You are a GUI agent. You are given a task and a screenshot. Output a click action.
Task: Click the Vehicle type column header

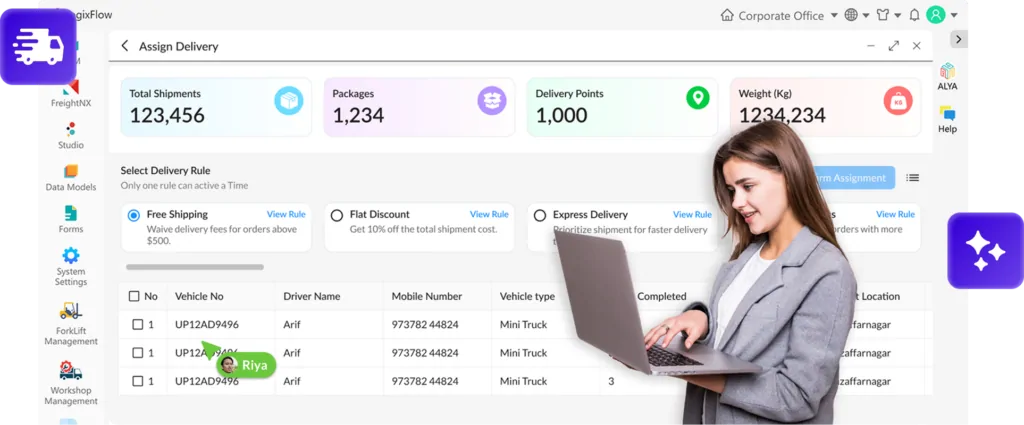pos(527,296)
